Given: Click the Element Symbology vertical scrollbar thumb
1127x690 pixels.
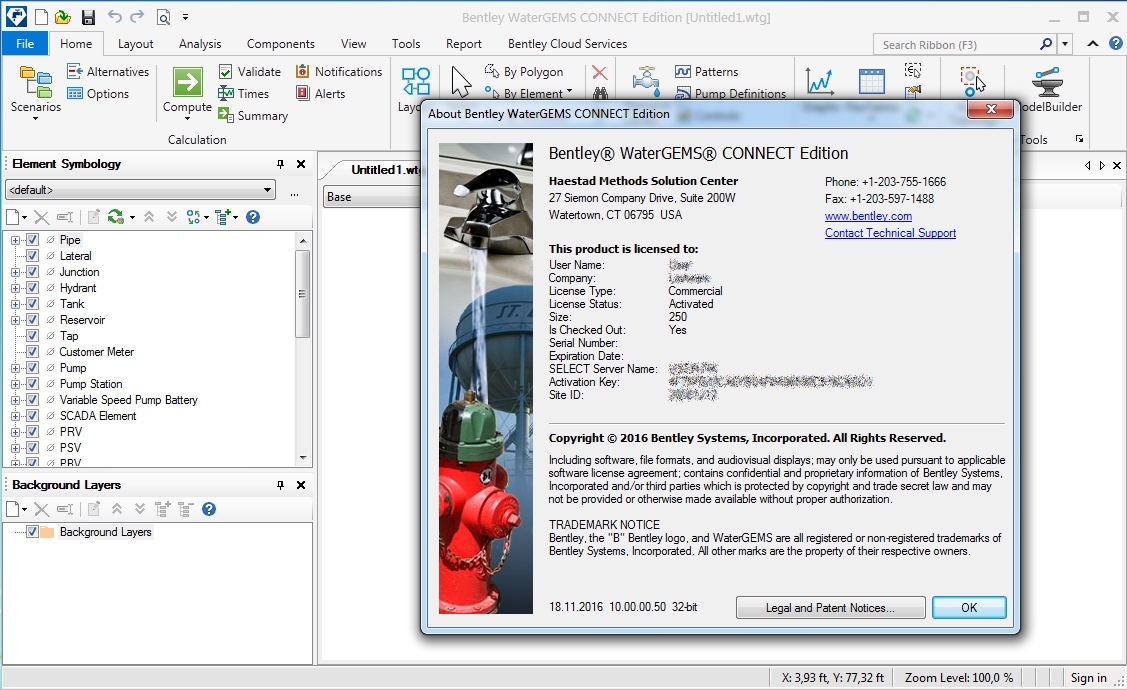Looking at the screenshot, I should tap(302, 293).
